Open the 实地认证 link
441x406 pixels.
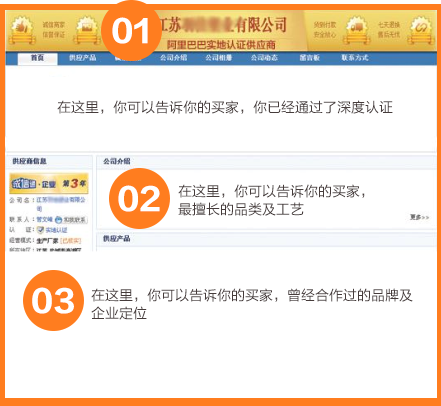click(x=56, y=230)
